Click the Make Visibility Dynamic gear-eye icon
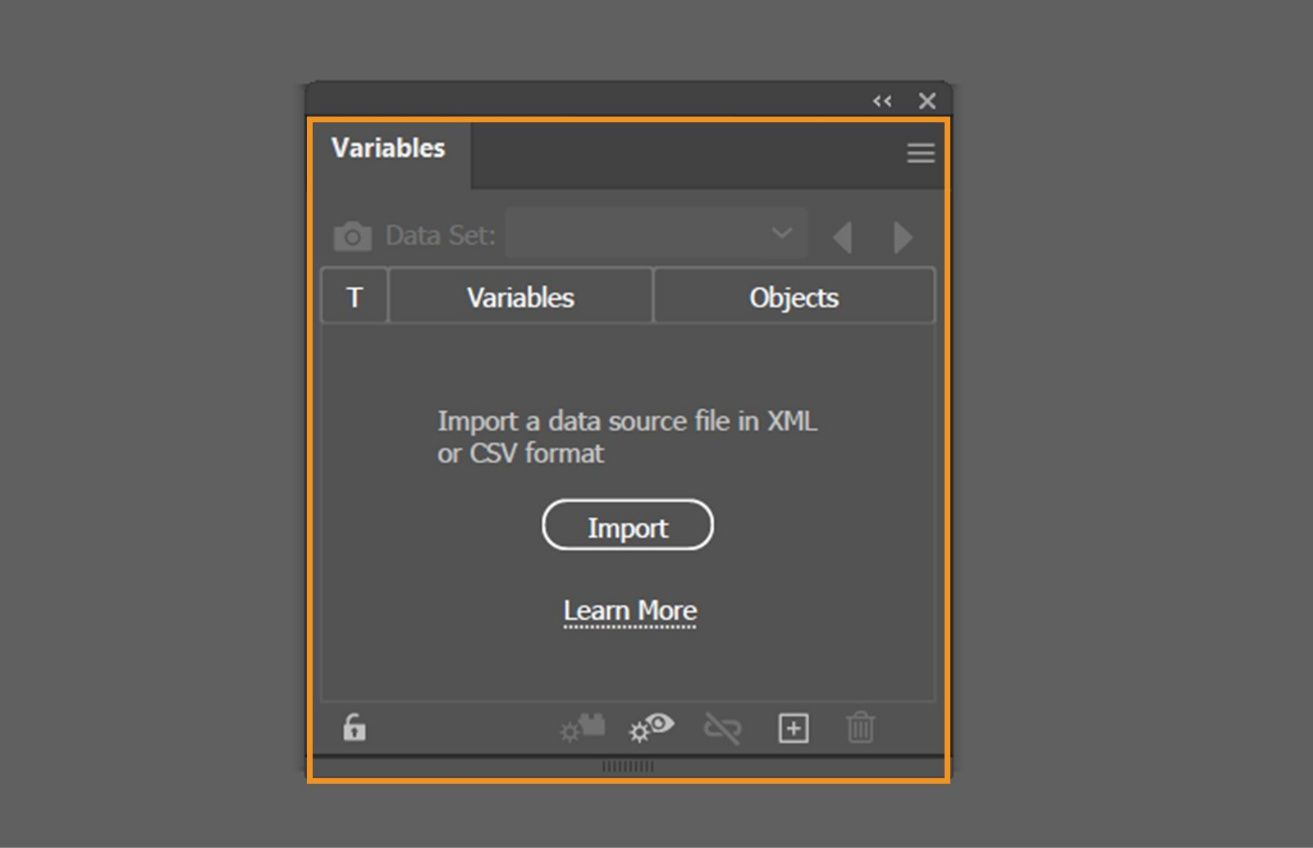1313x848 pixels. (x=650, y=727)
